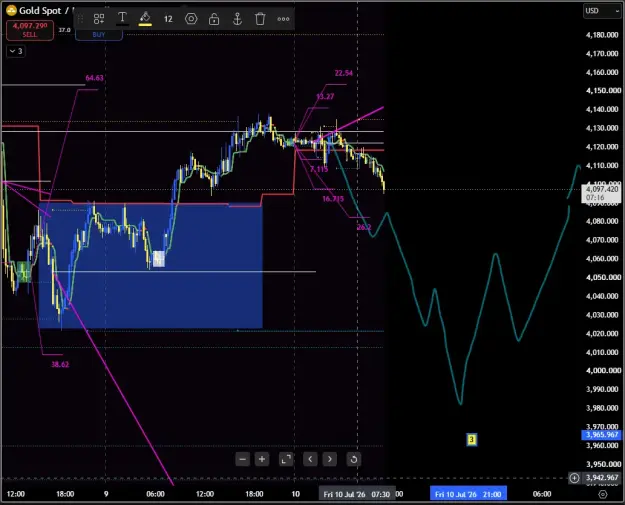The image size is (625, 505).
Task: Zoom out the chart with minus button
Action: coord(242,459)
